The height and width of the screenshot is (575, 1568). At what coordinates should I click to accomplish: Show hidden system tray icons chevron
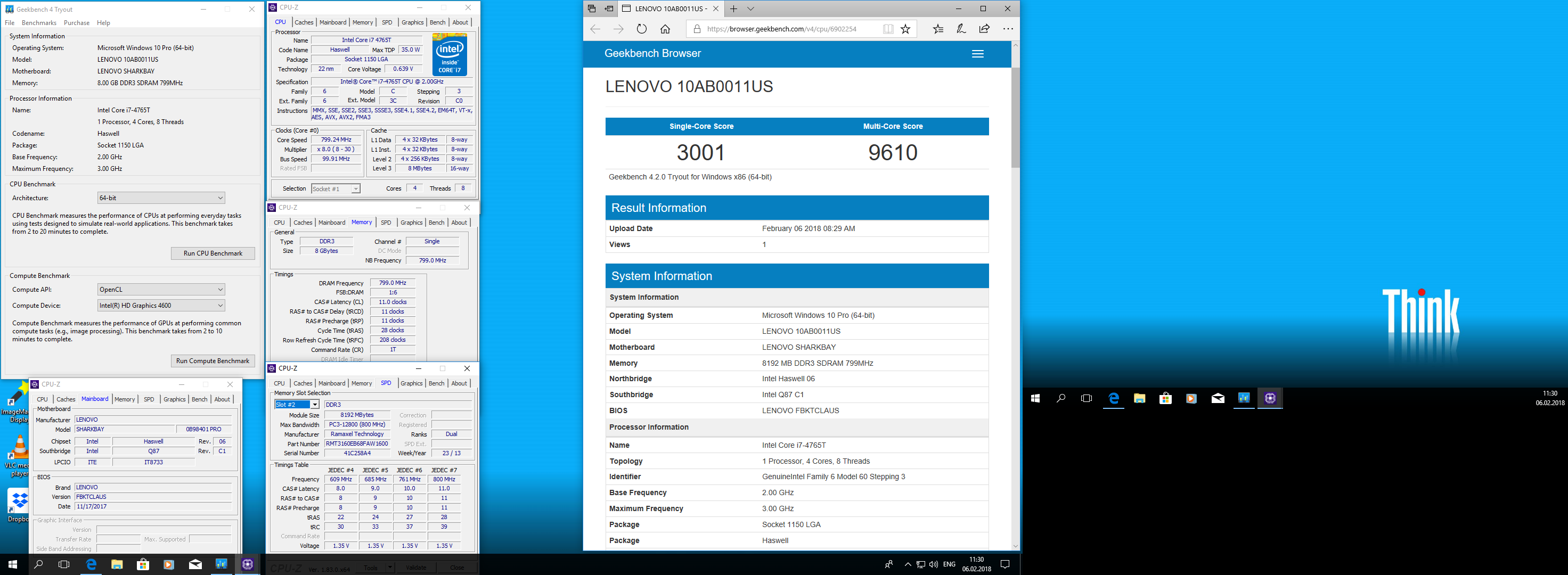click(x=908, y=565)
